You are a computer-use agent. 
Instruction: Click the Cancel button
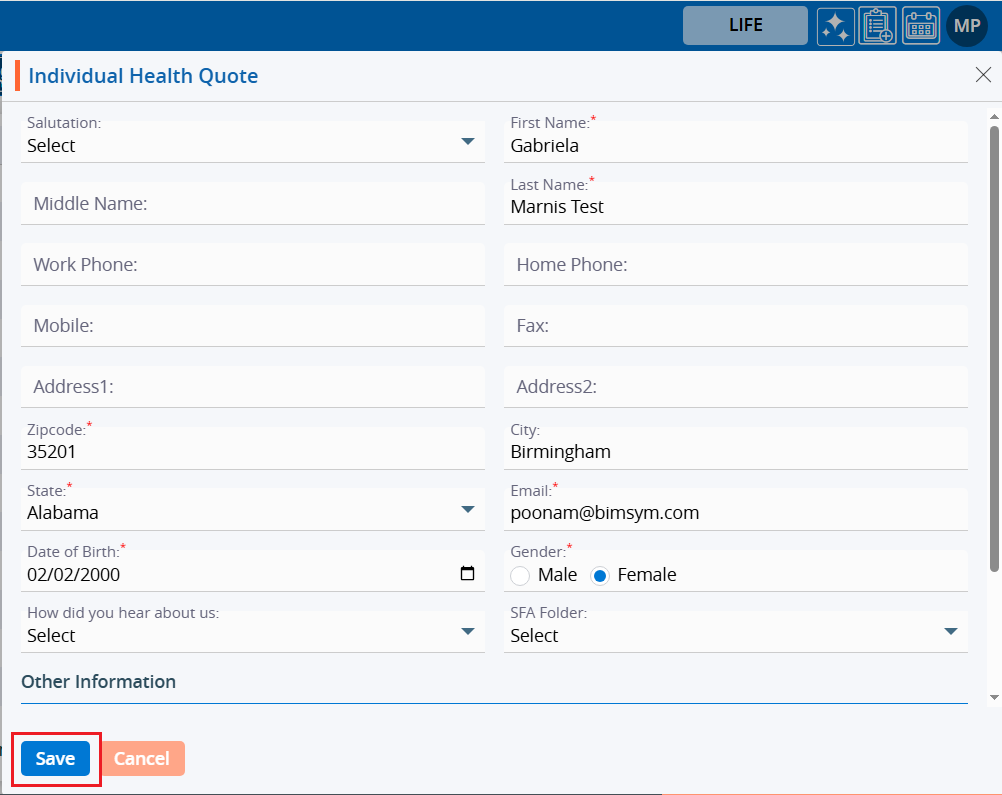tap(142, 759)
